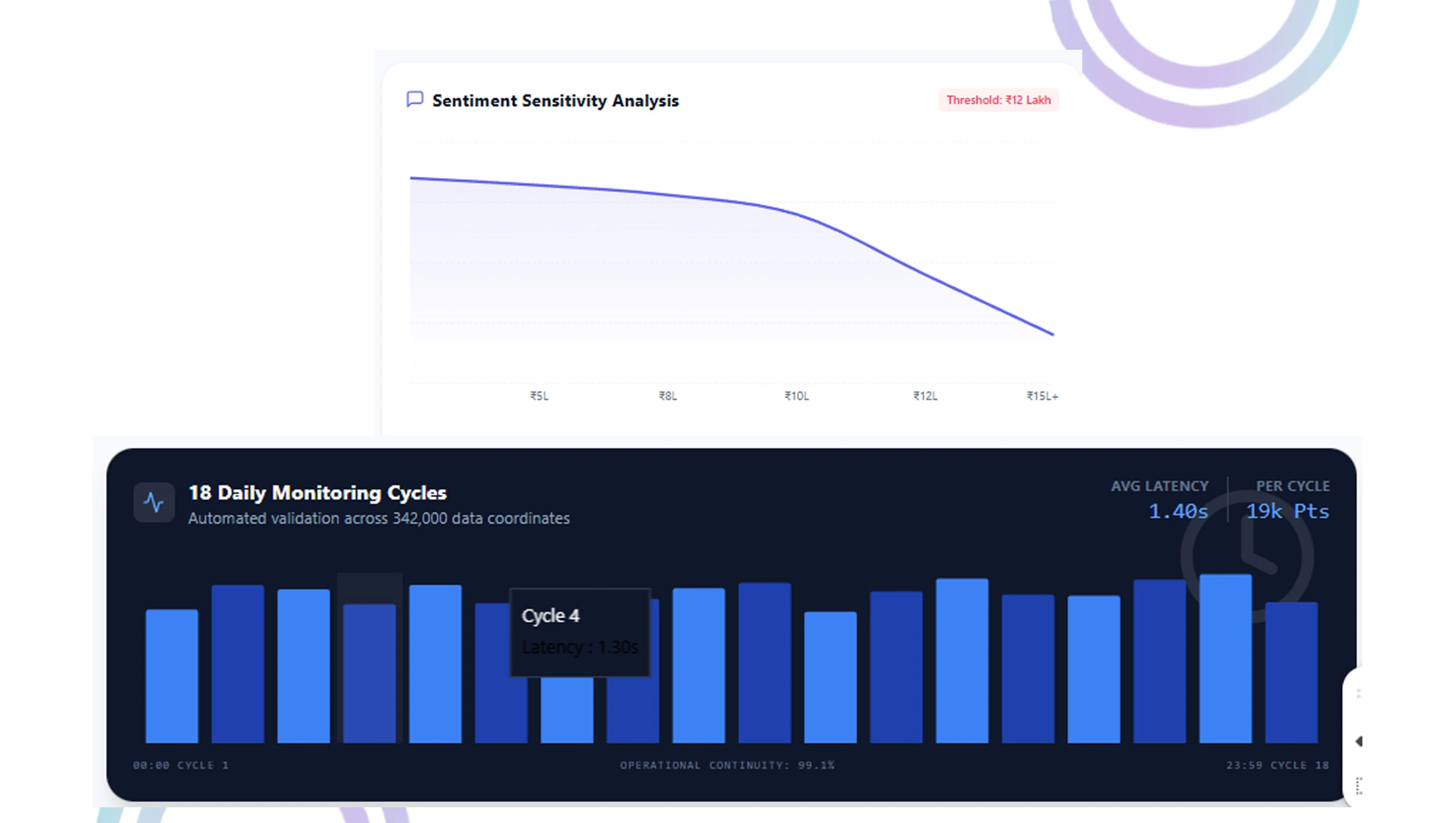
Task: Click the Threshold: ₹12 Lakh badge
Action: coord(998,100)
